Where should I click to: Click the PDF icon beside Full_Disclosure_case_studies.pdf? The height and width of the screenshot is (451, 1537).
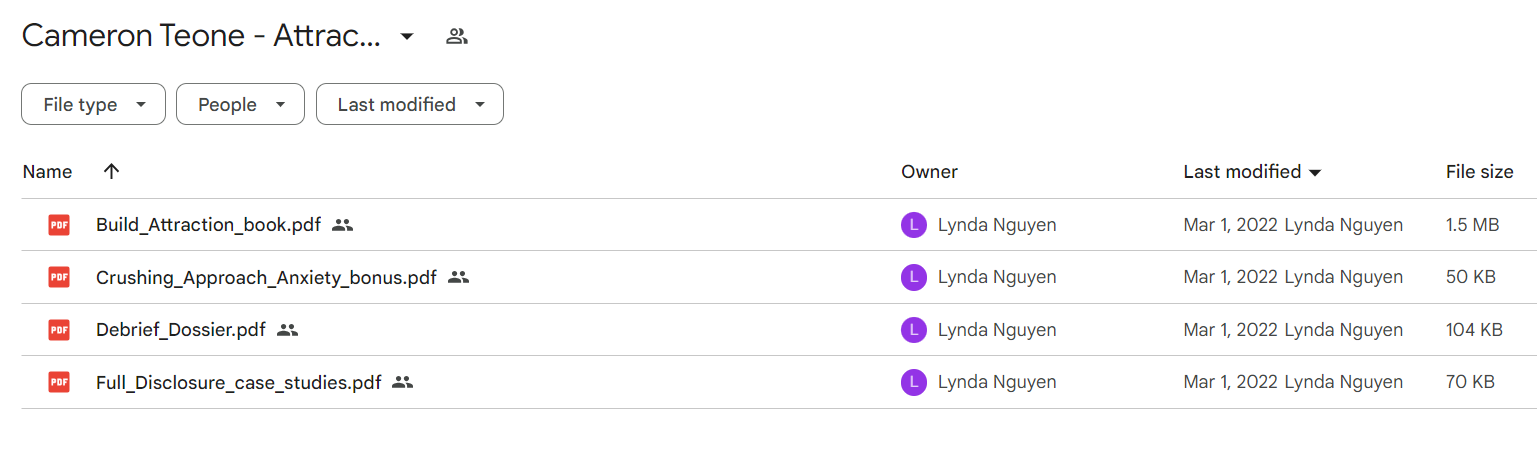pyautogui.click(x=59, y=381)
